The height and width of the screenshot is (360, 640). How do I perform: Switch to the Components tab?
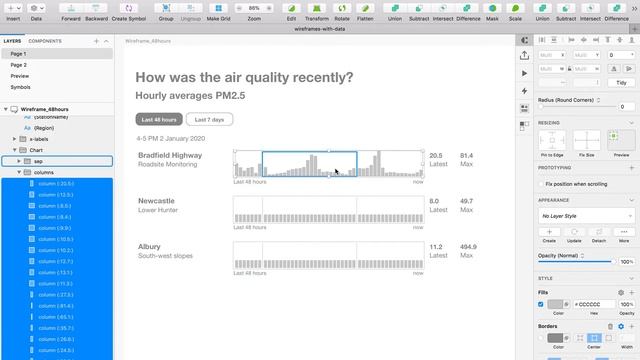pyautogui.click(x=45, y=41)
